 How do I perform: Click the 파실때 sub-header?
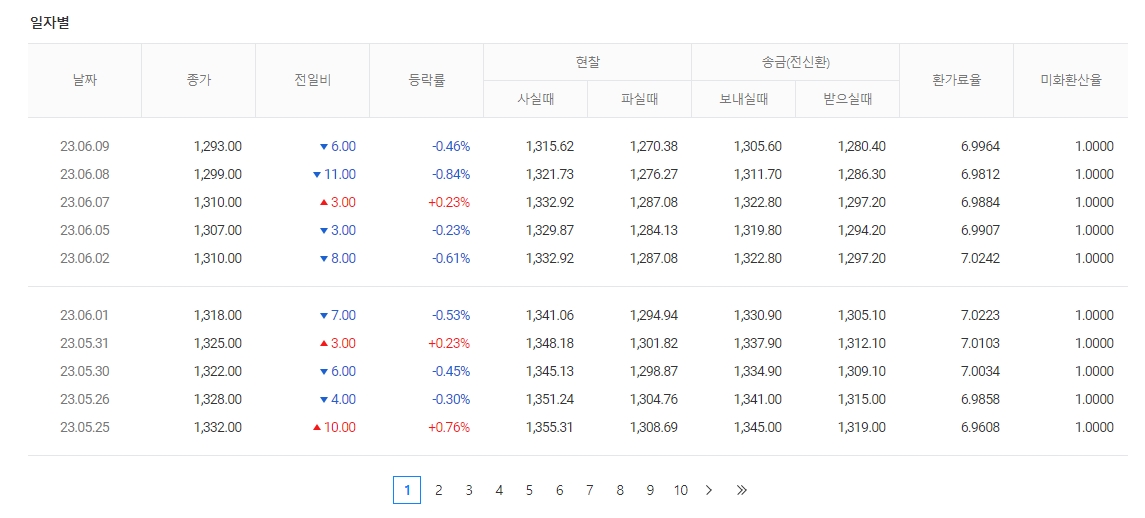tap(639, 99)
